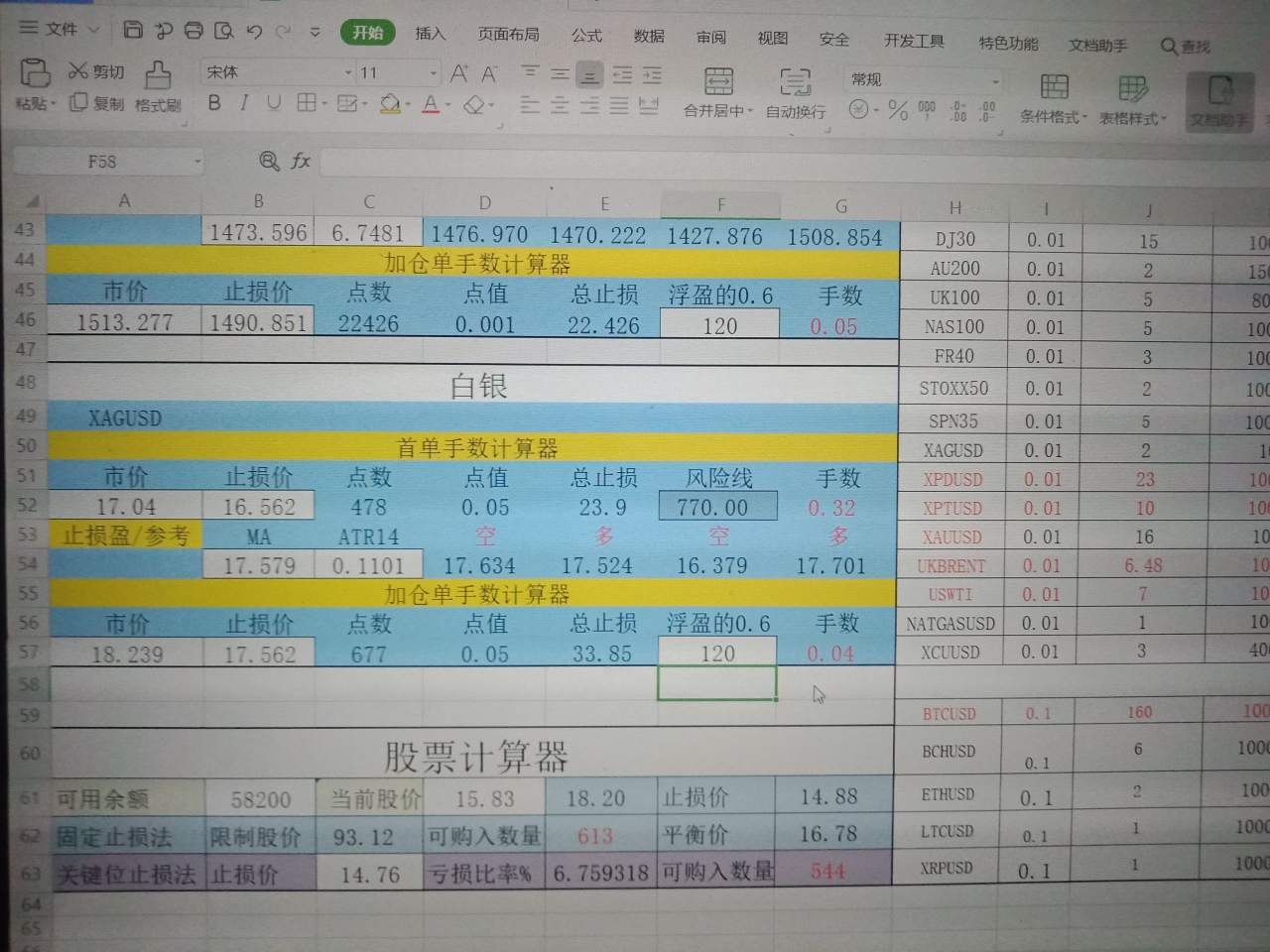Click the eraser clear format icon
Screen dimensions: 1270x952
[474, 104]
